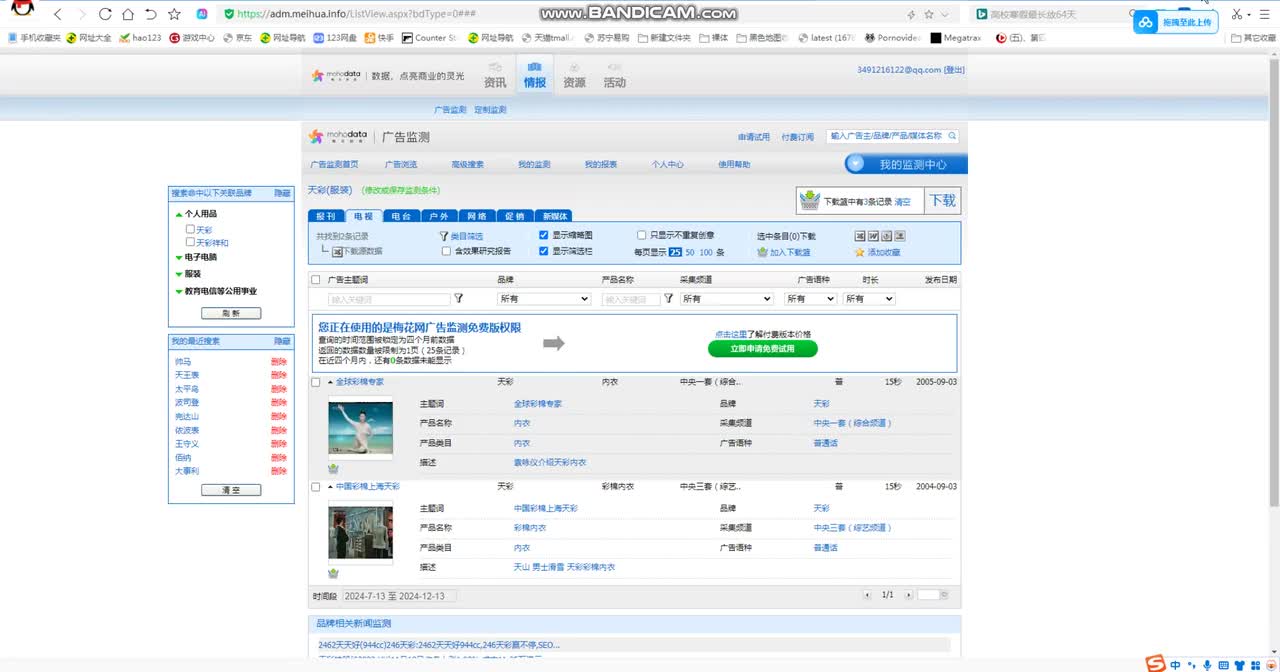Click the second export-format icon above 添加收藏
This screenshot has width=1280, height=672.
pyautogui.click(x=873, y=236)
